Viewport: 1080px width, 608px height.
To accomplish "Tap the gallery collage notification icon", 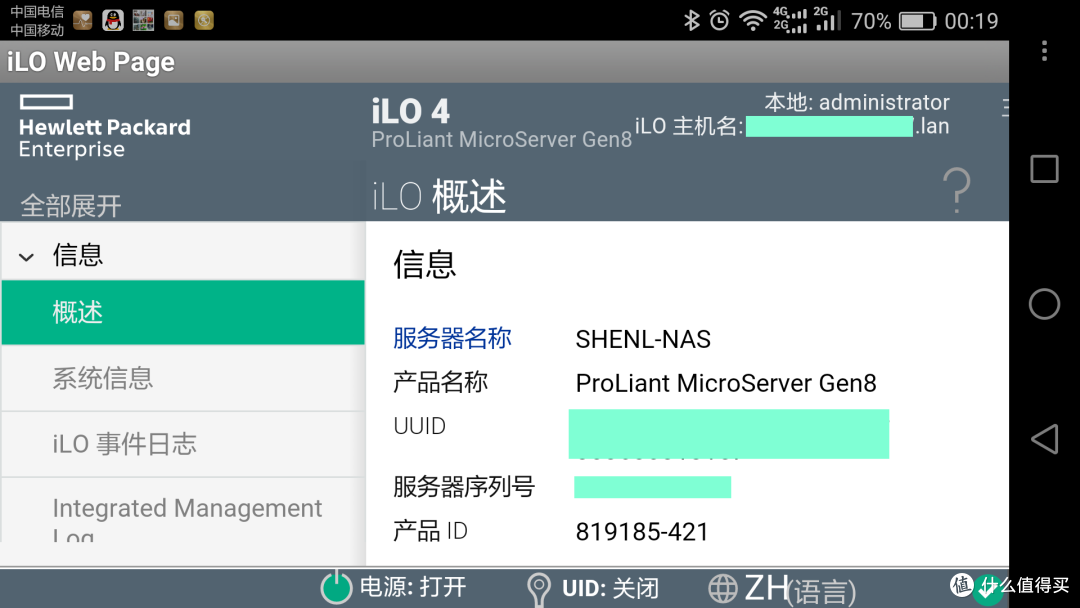I will click(143, 21).
